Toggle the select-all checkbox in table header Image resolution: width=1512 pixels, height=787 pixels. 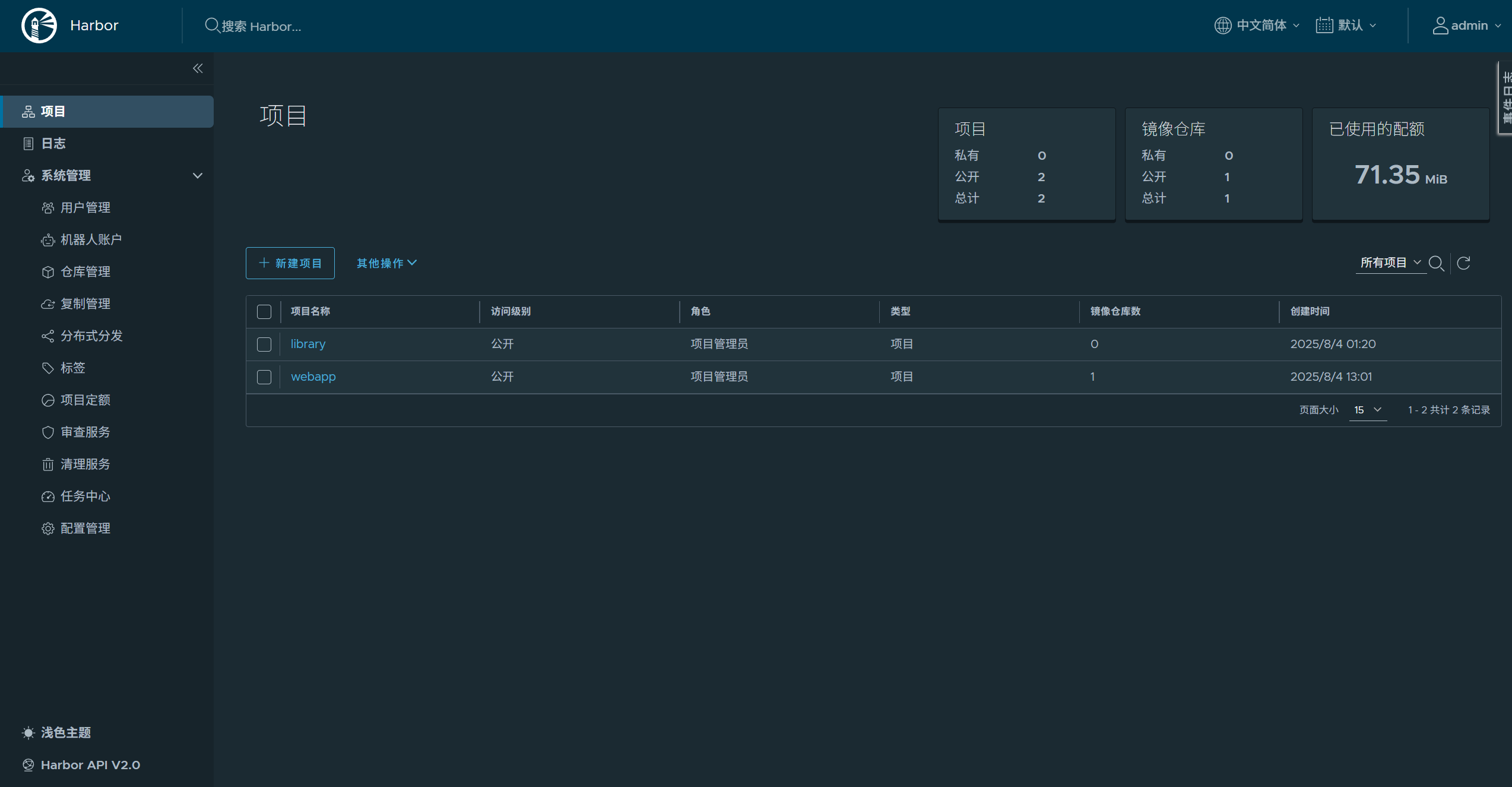264,312
